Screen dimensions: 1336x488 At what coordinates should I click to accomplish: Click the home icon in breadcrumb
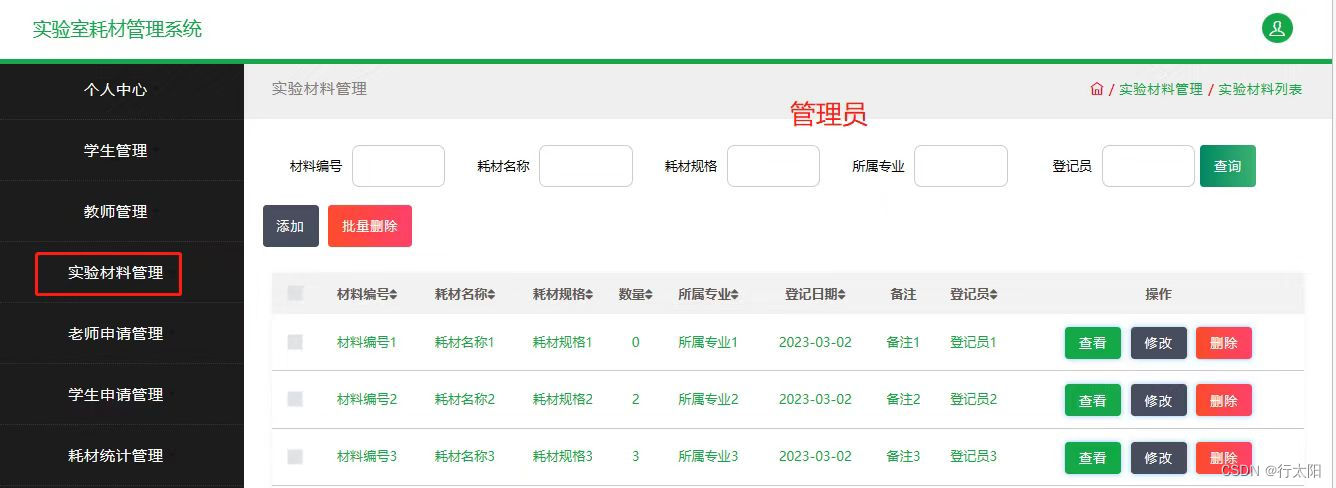1097,89
